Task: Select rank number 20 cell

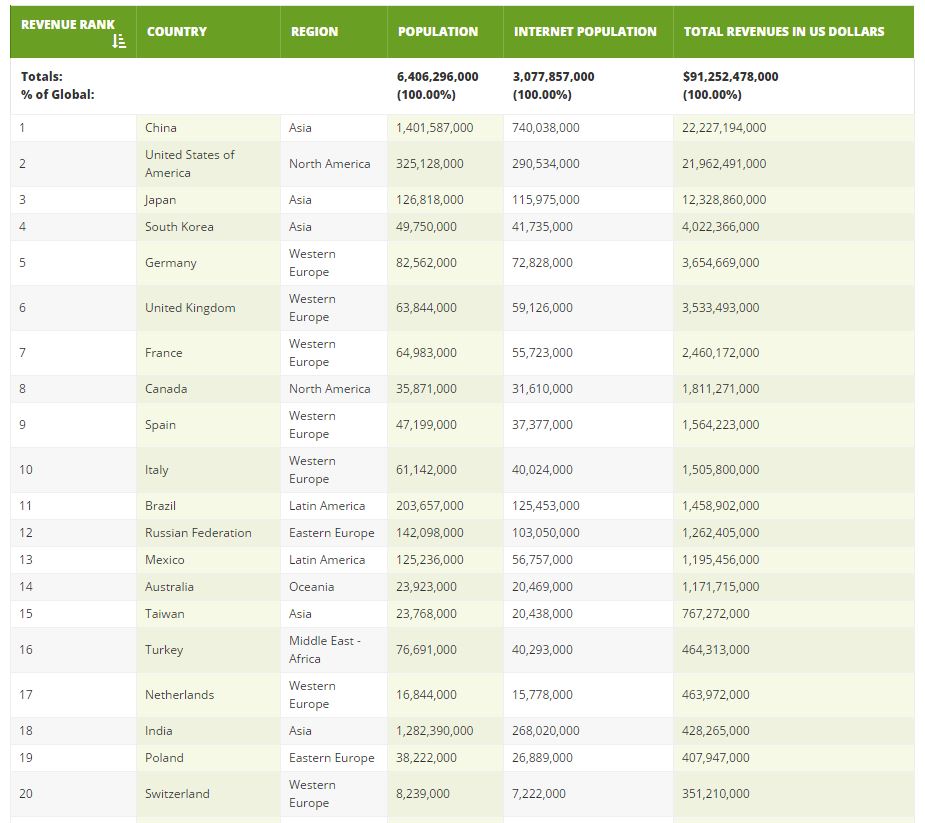Action: coord(73,794)
